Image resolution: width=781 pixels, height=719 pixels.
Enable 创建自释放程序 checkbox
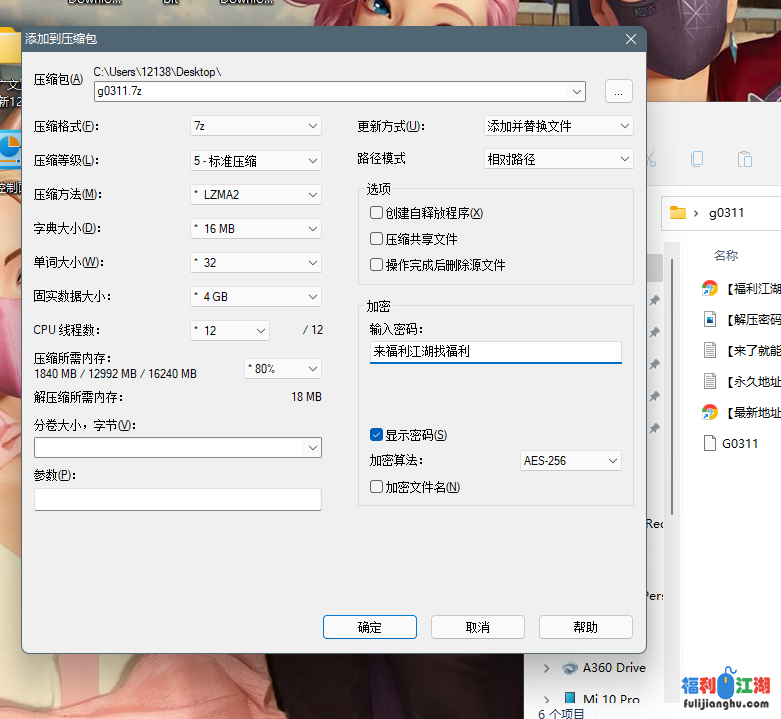[x=377, y=213]
